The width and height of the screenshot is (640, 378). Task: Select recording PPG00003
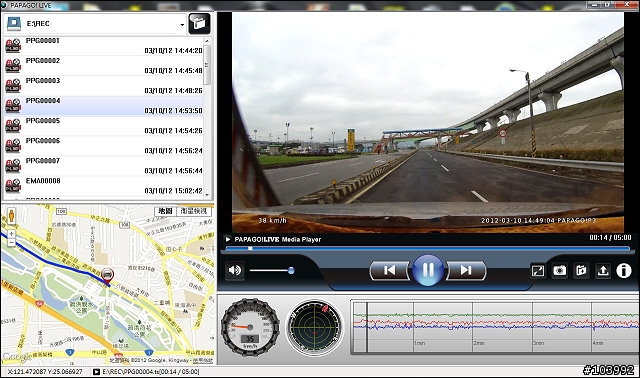(x=103, y=86)
